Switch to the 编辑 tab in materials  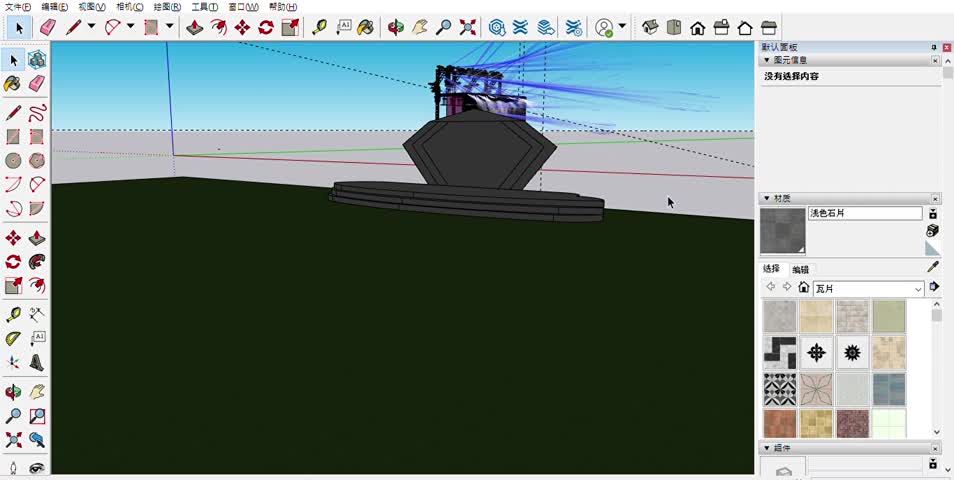coord(801,269)
